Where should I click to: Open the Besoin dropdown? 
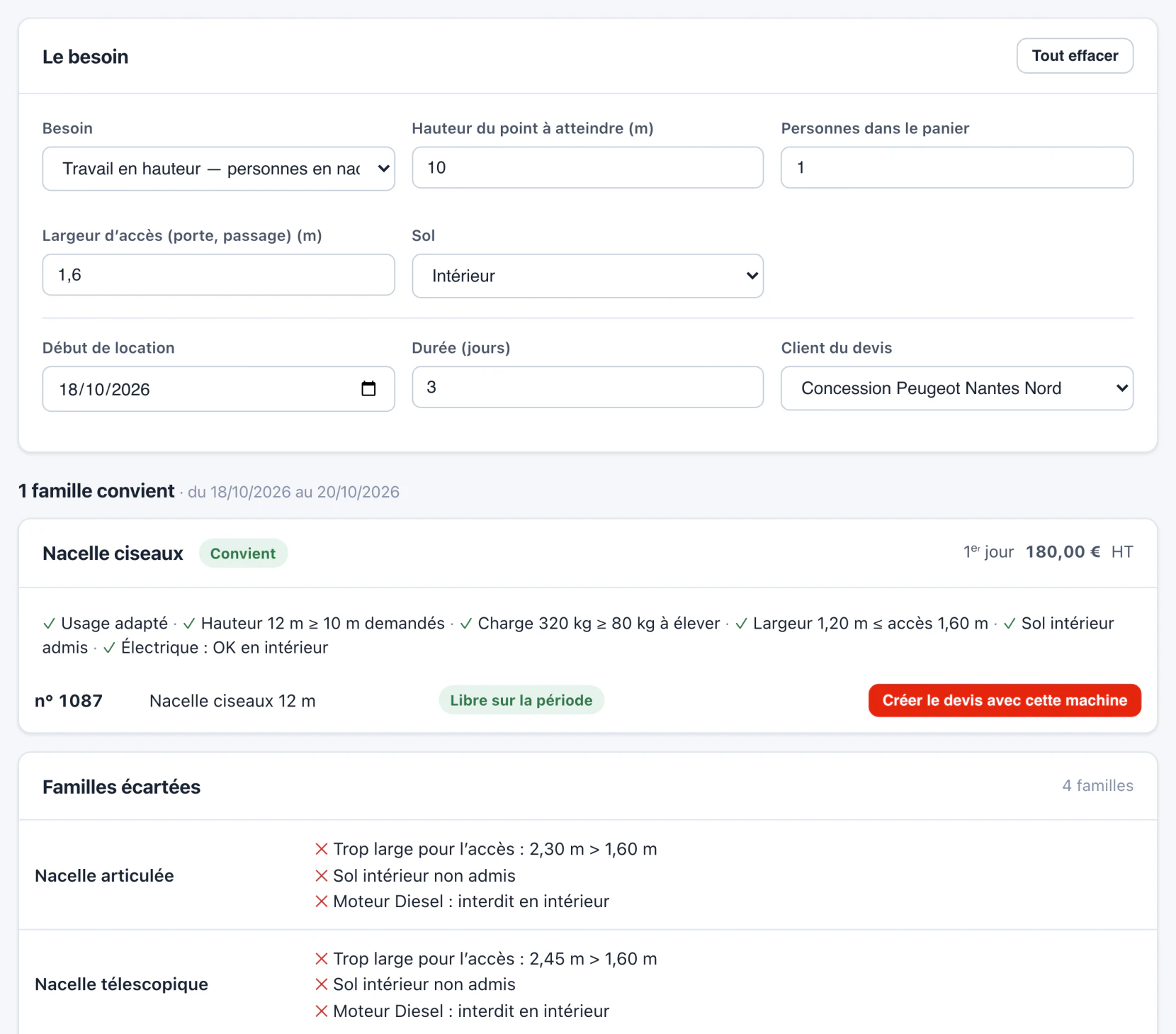coord(218,169)
